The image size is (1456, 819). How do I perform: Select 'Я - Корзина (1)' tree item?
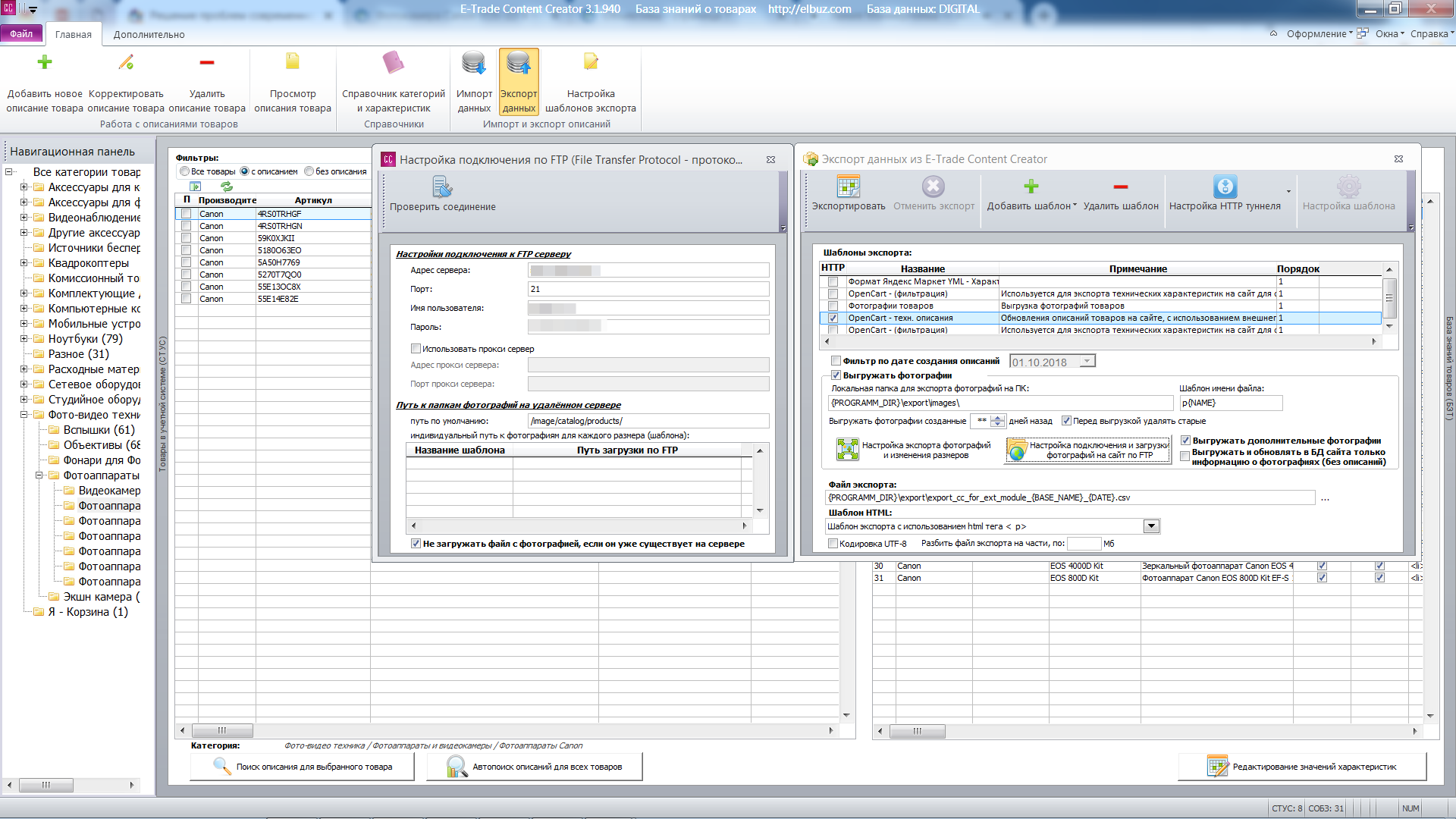[x=88, y=612]
